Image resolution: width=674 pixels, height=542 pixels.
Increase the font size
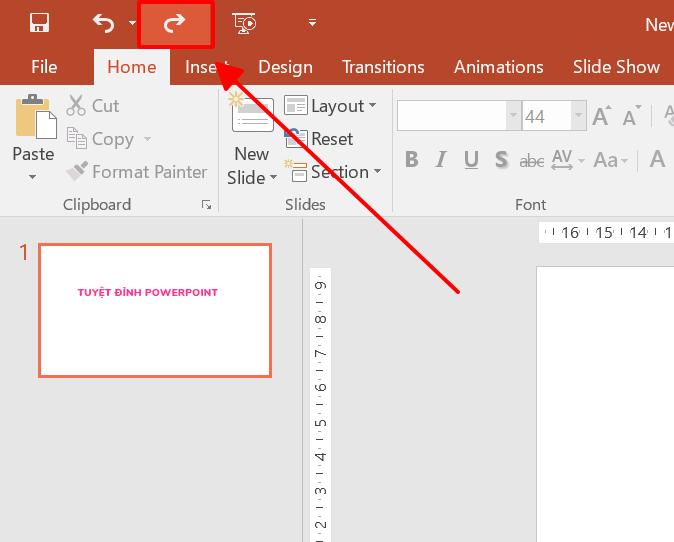(601, 116)
